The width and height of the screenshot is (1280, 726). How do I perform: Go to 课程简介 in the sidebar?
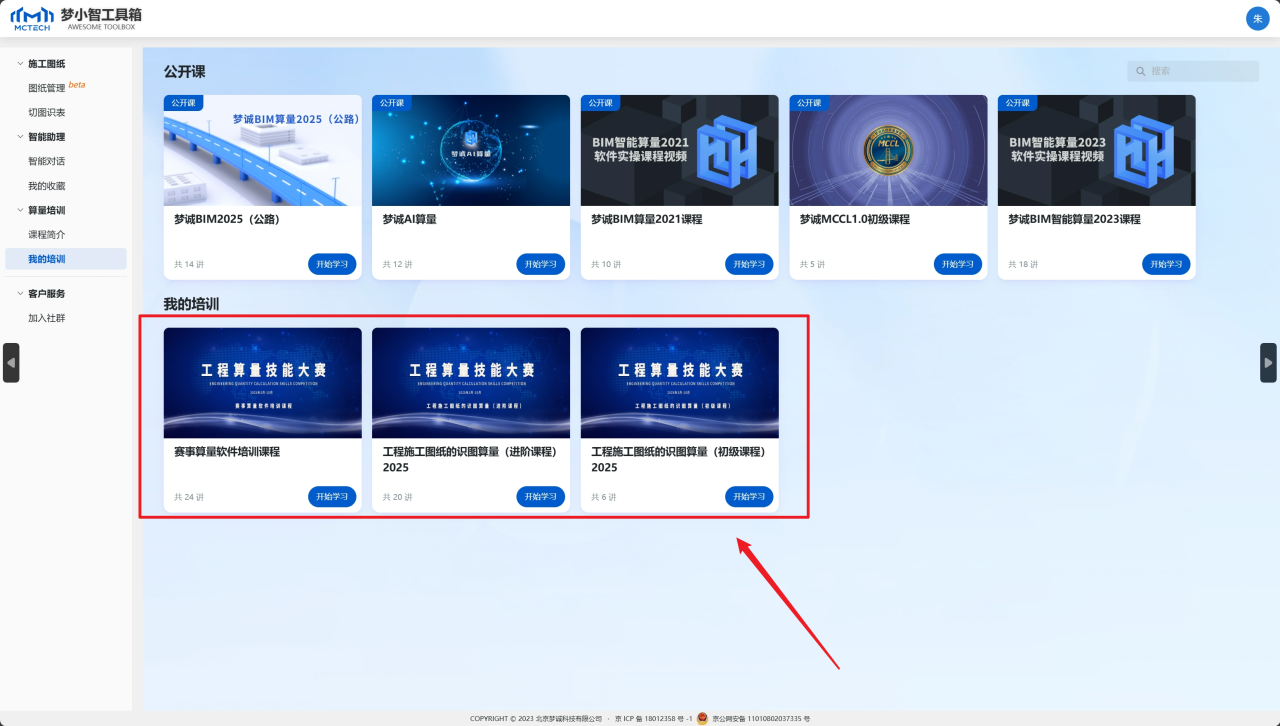pyautogui.click(x=46, y=235)
